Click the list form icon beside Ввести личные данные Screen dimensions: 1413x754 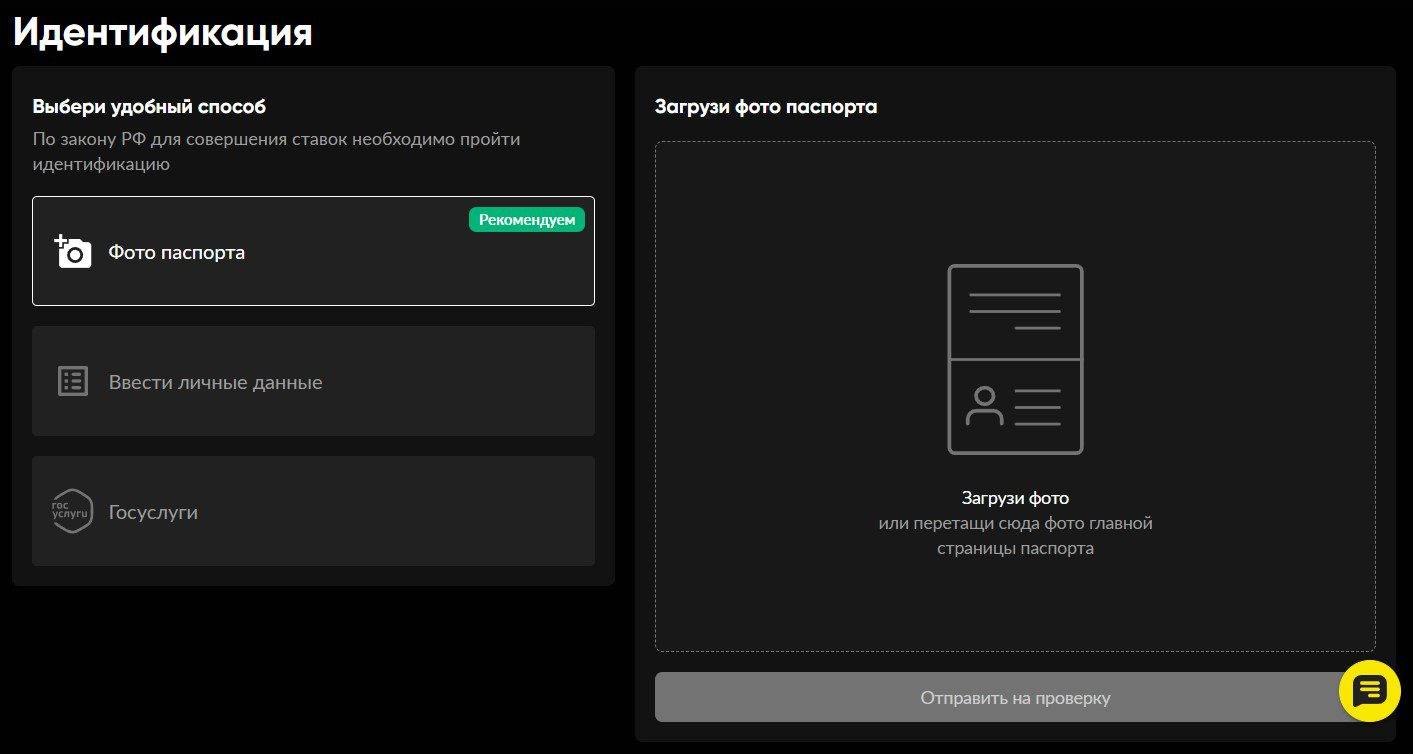click(x=73, y=382)
